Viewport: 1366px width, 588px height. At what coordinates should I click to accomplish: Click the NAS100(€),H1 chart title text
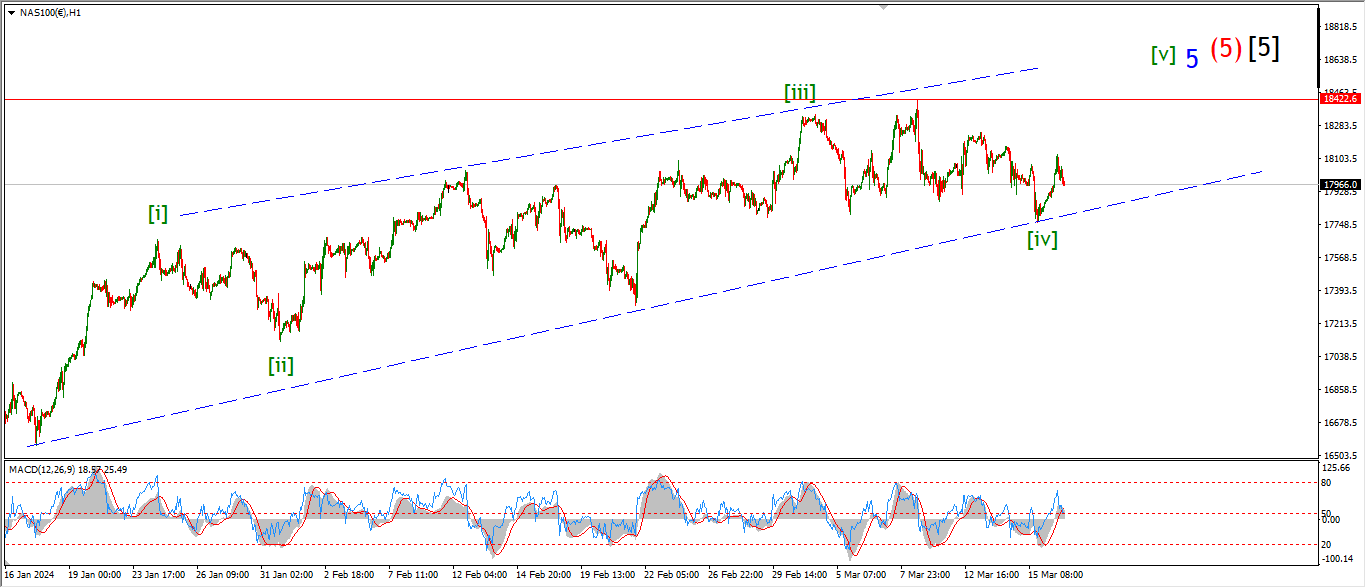click(49, 14)
